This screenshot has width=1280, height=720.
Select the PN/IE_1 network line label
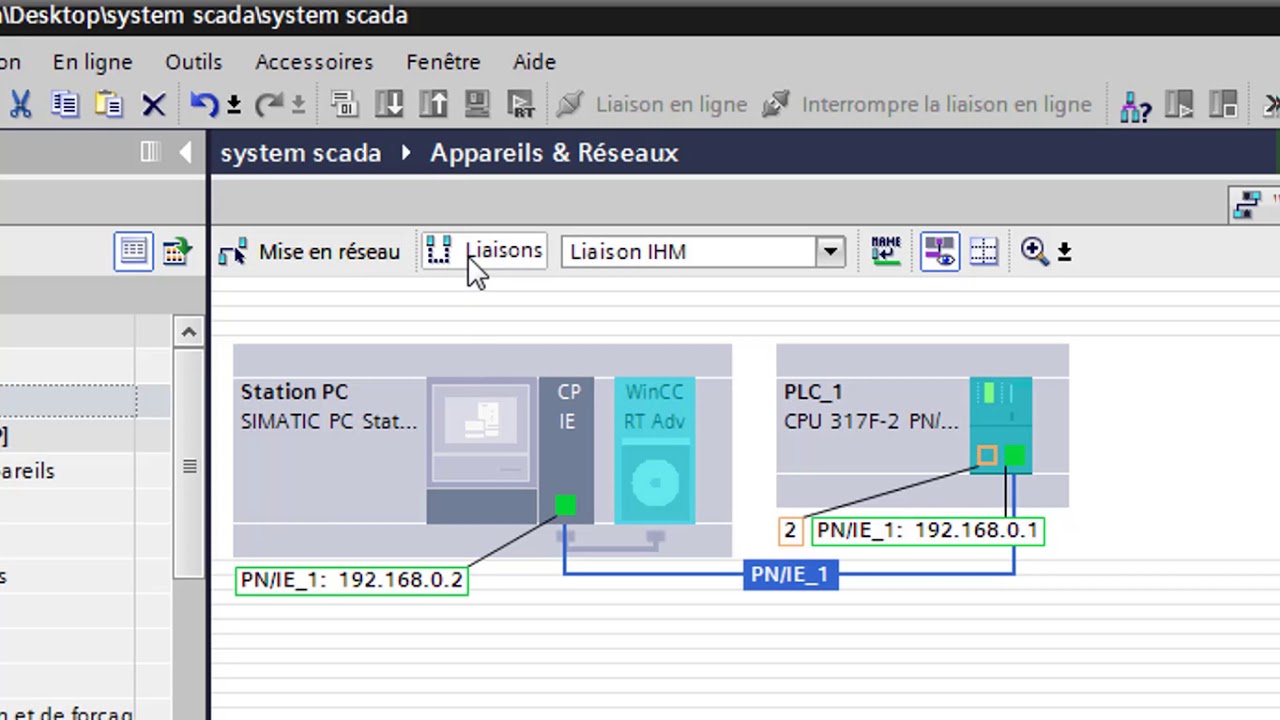coord(790,575)
